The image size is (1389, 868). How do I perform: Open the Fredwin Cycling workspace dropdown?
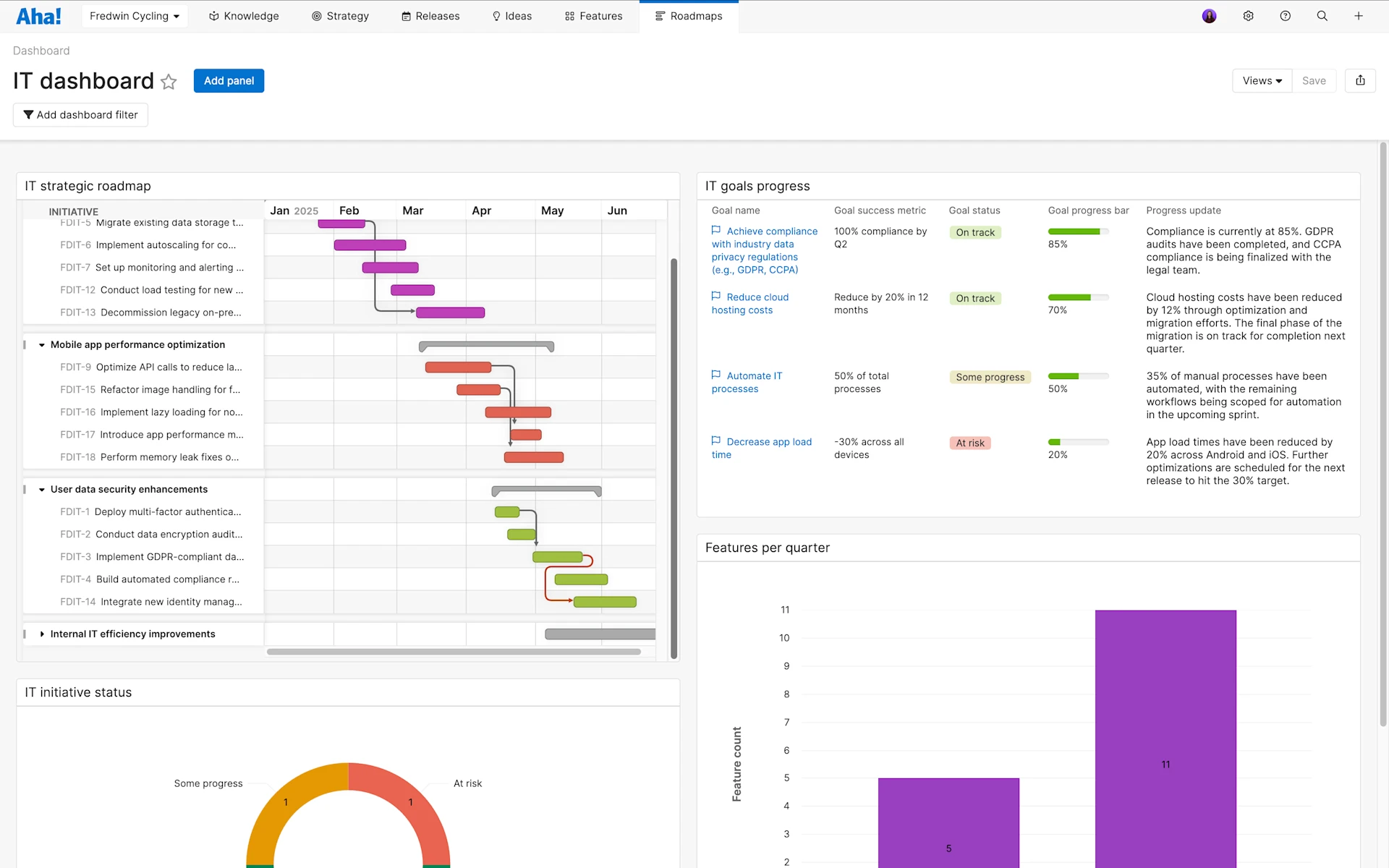tap(135, 16)
